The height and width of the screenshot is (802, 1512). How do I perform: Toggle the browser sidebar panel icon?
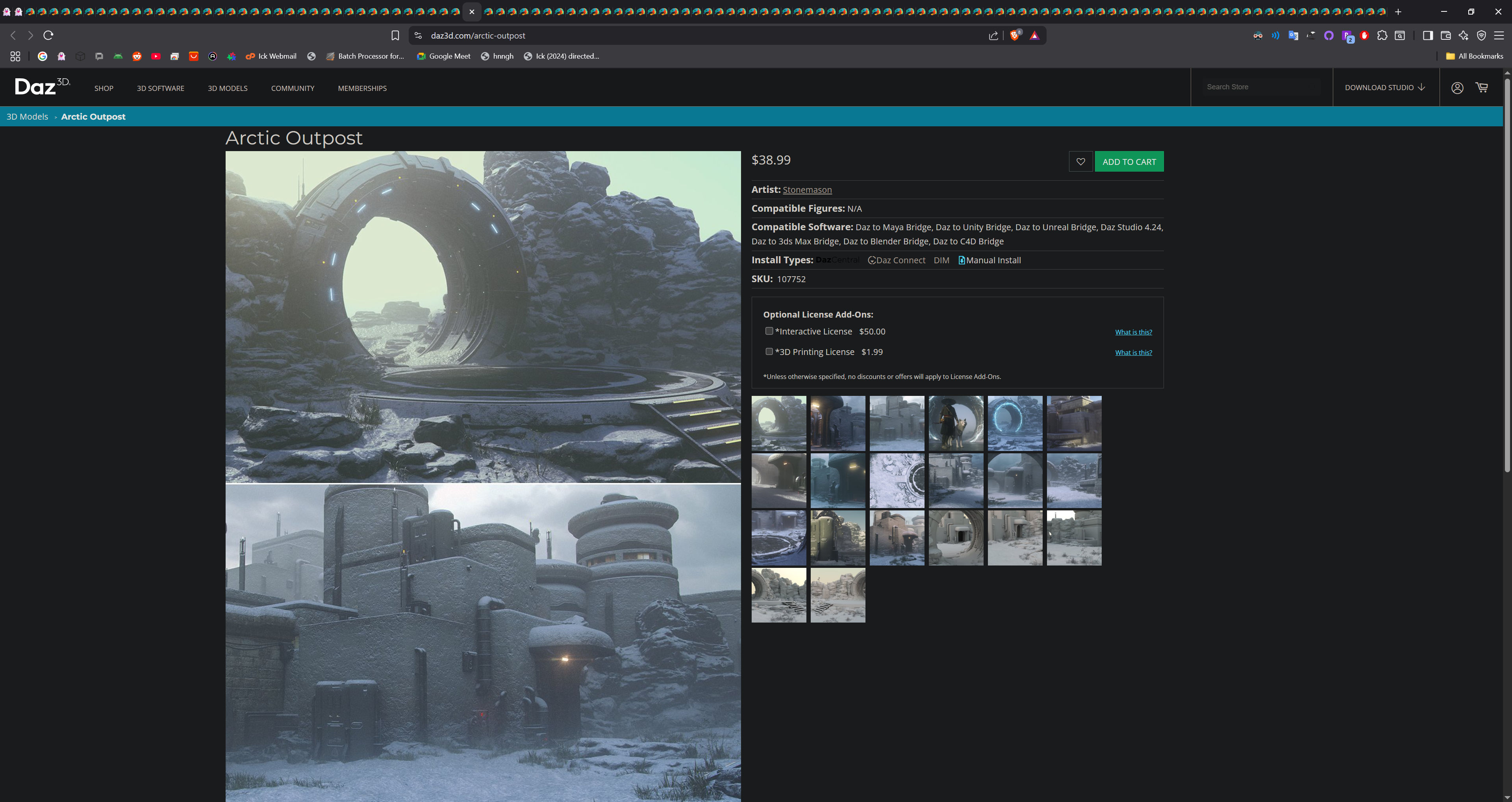(1428, 36)
